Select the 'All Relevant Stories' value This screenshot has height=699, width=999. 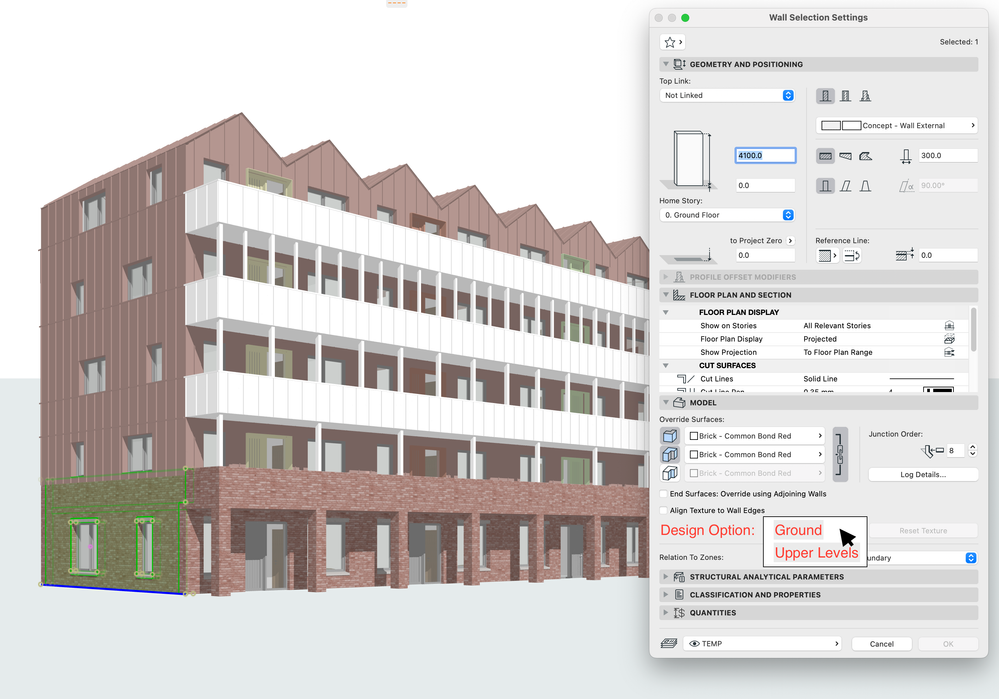point(837,326)
